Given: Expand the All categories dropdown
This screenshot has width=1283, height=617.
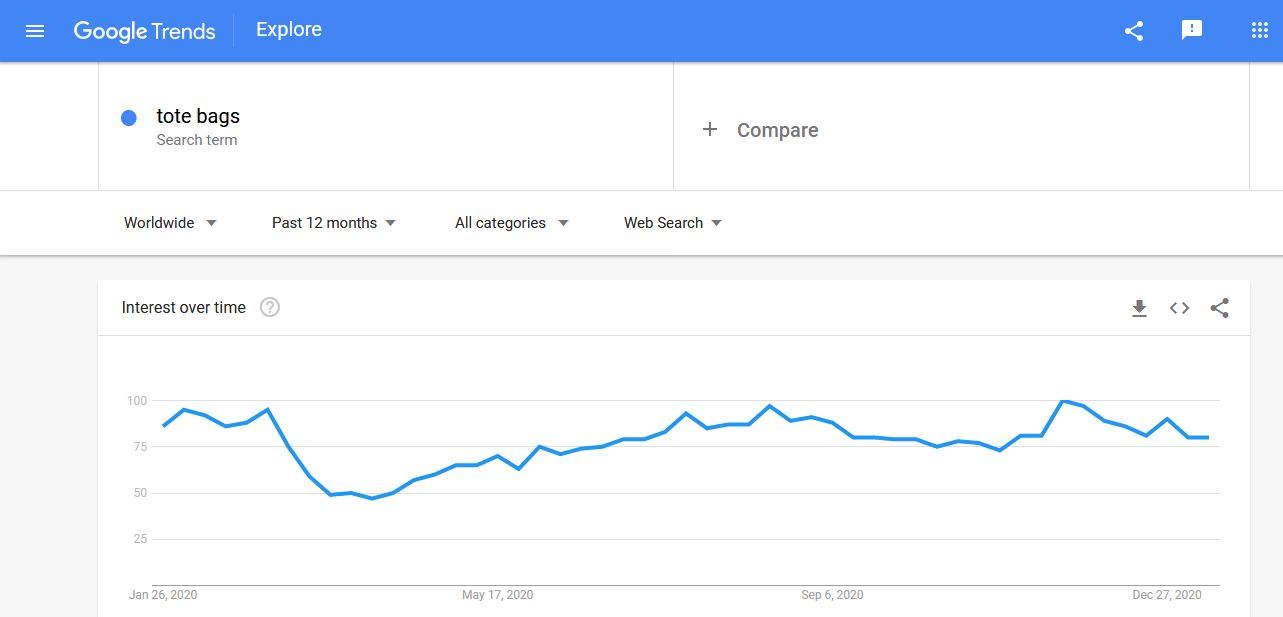Looking at the screenshot, I should tap(512, 223).
